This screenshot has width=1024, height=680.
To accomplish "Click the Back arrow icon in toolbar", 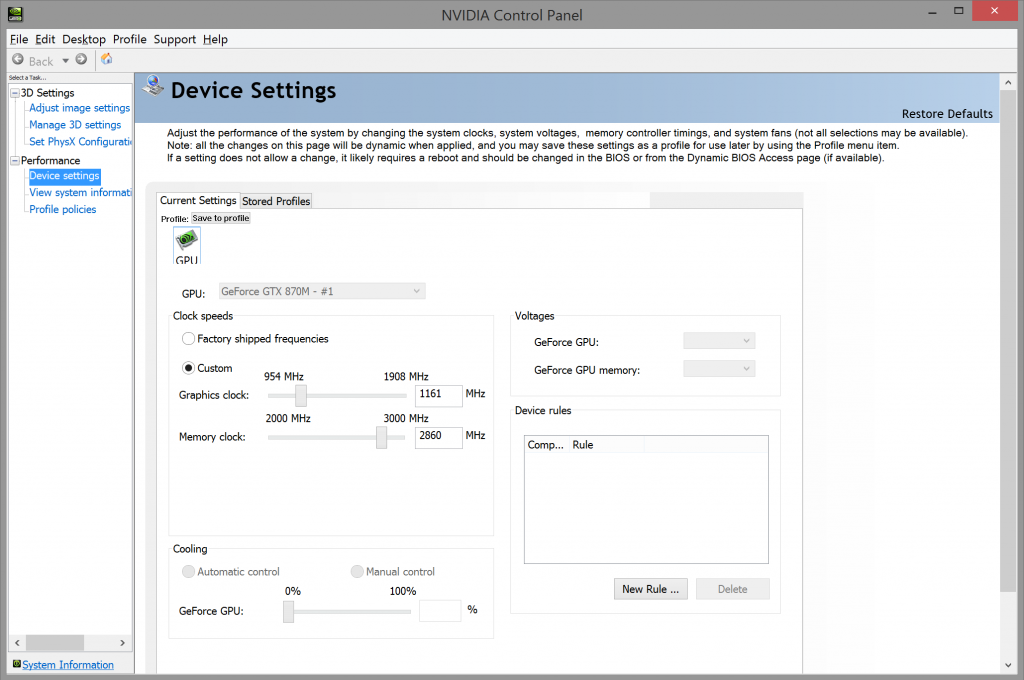I will click(x=18, y=60).
